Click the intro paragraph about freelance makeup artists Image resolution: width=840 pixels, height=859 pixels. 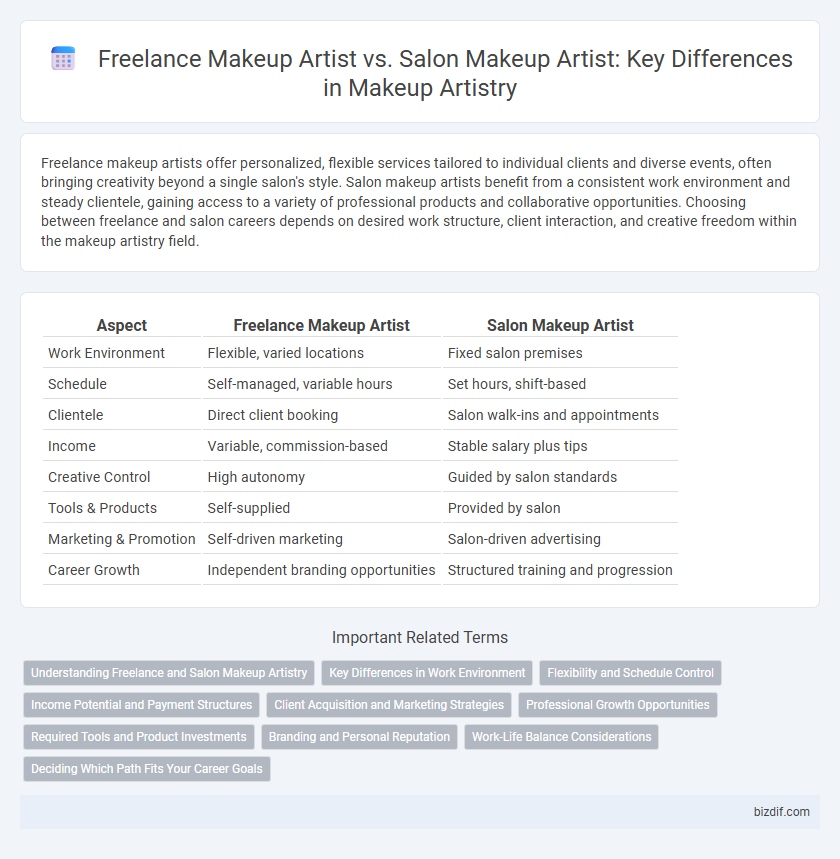(x=419, y=202)
